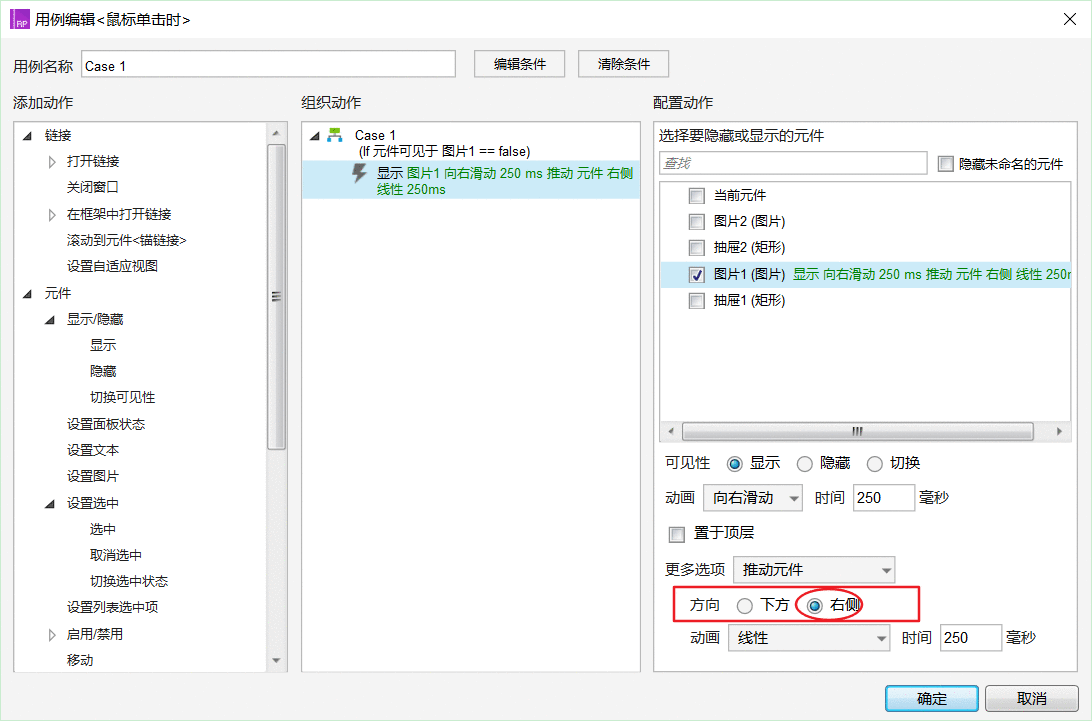Screen dimensions: 1092x721
Task: Add the 隐藏 action under 显示/隐藏
Action: [103, 371]
